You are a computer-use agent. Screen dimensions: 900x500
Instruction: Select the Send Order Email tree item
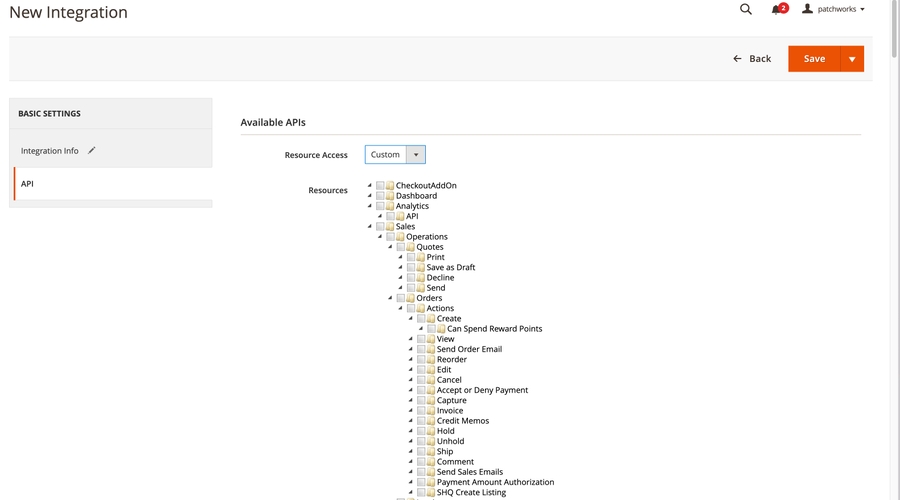[469, 349]
